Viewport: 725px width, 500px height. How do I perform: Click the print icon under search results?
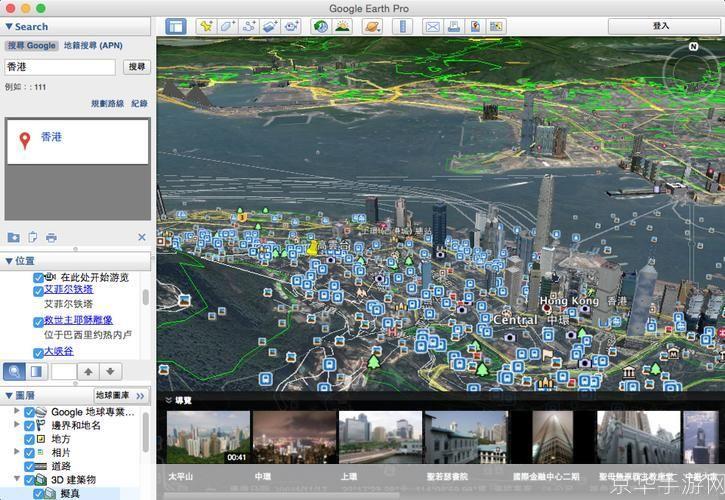(51, 238)
